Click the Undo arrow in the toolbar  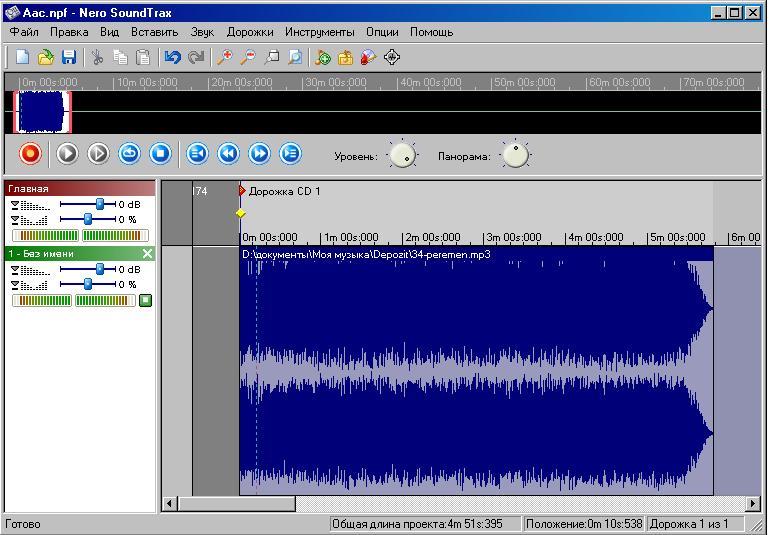[172, 58]
